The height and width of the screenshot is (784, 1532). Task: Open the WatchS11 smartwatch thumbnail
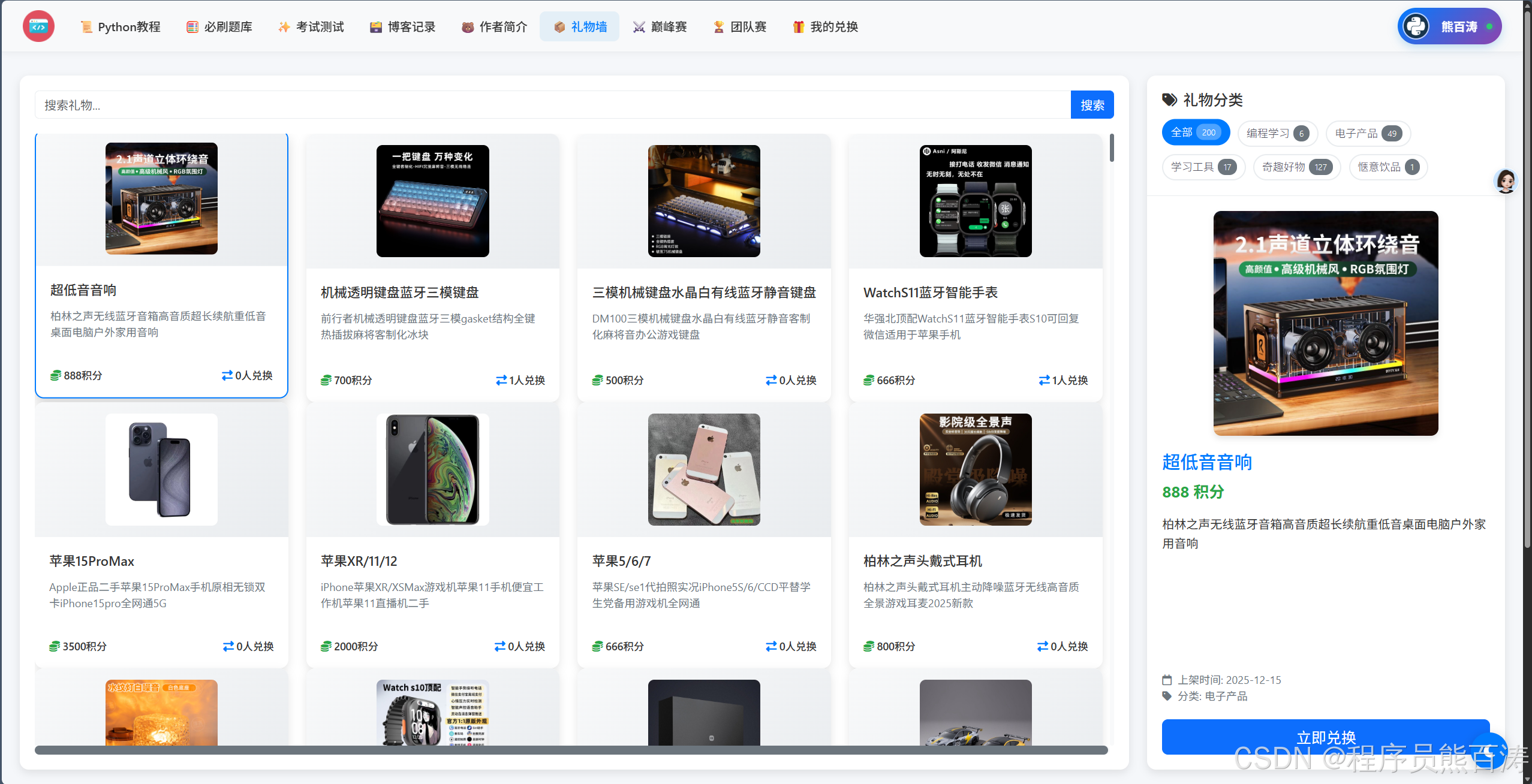pos(976,201)
